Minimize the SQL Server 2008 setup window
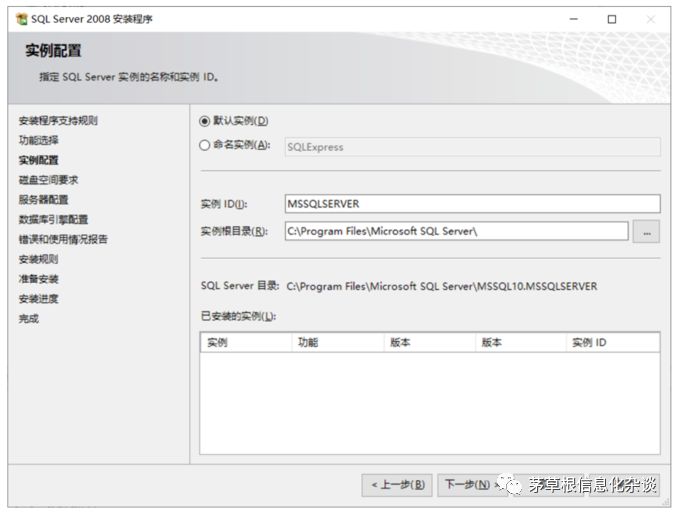Viewport: 678px width, 514px height. [x=574, y=19]
